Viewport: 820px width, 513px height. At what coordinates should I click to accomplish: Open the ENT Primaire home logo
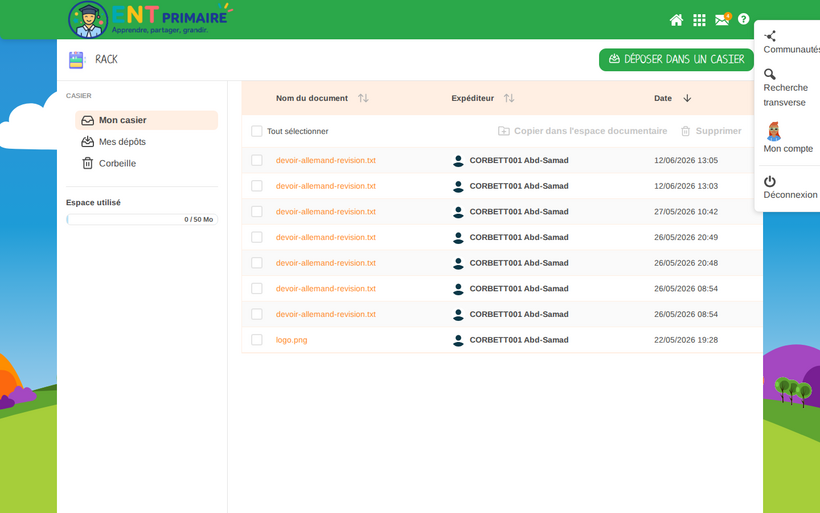click(150, 19)
